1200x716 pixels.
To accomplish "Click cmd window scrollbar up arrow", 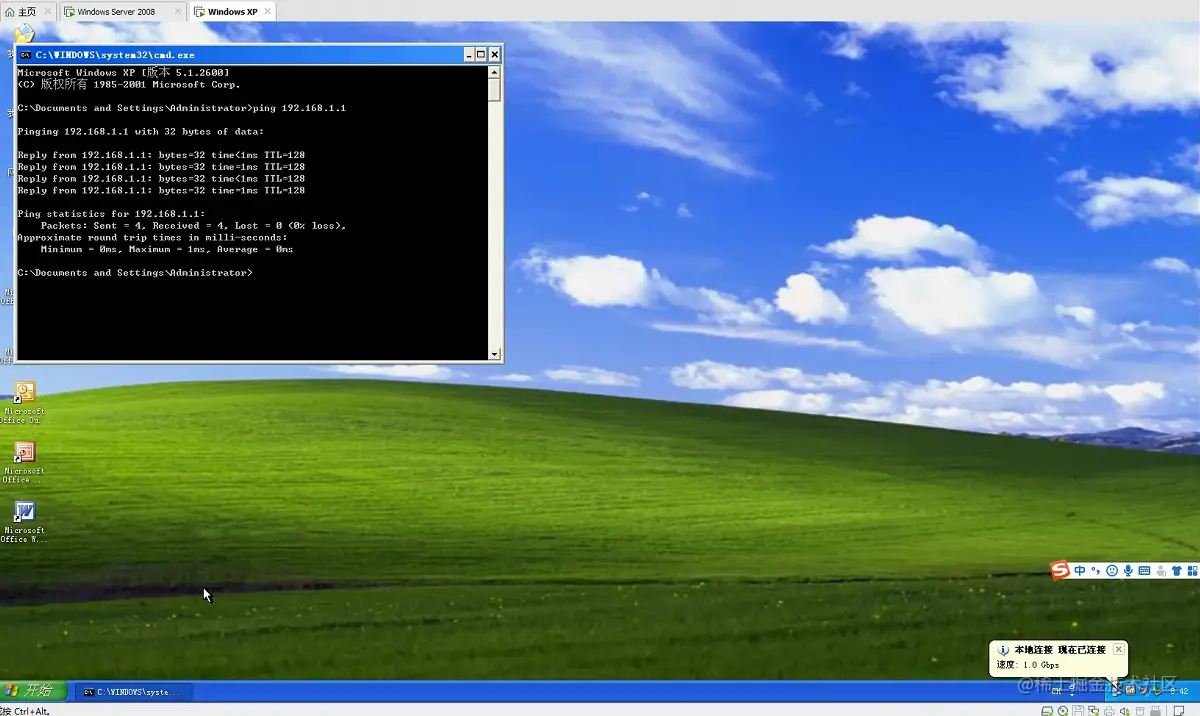I will 494,71.
